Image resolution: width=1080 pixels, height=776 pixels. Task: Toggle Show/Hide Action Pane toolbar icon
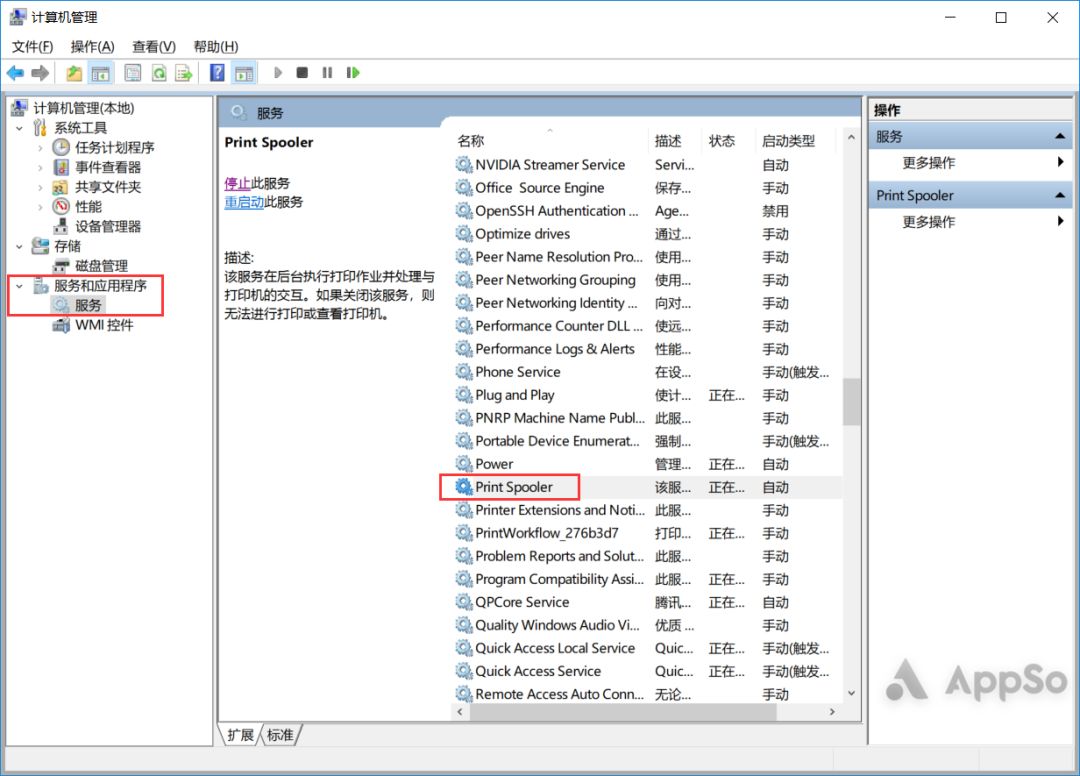tap(244, 73)
